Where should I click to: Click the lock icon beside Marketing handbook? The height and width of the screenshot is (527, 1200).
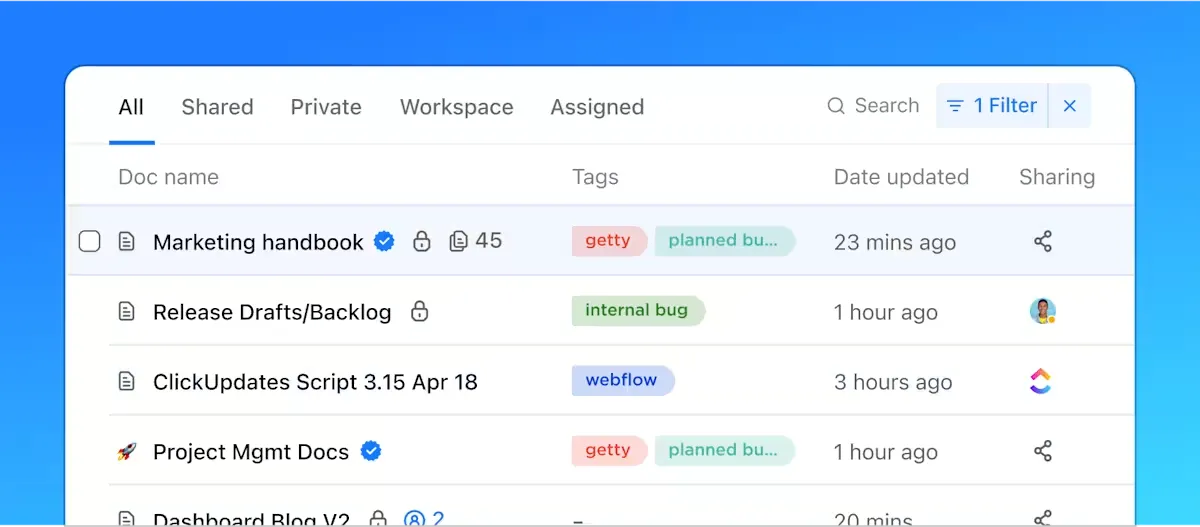pyautogui.click(x=422, y=241)
